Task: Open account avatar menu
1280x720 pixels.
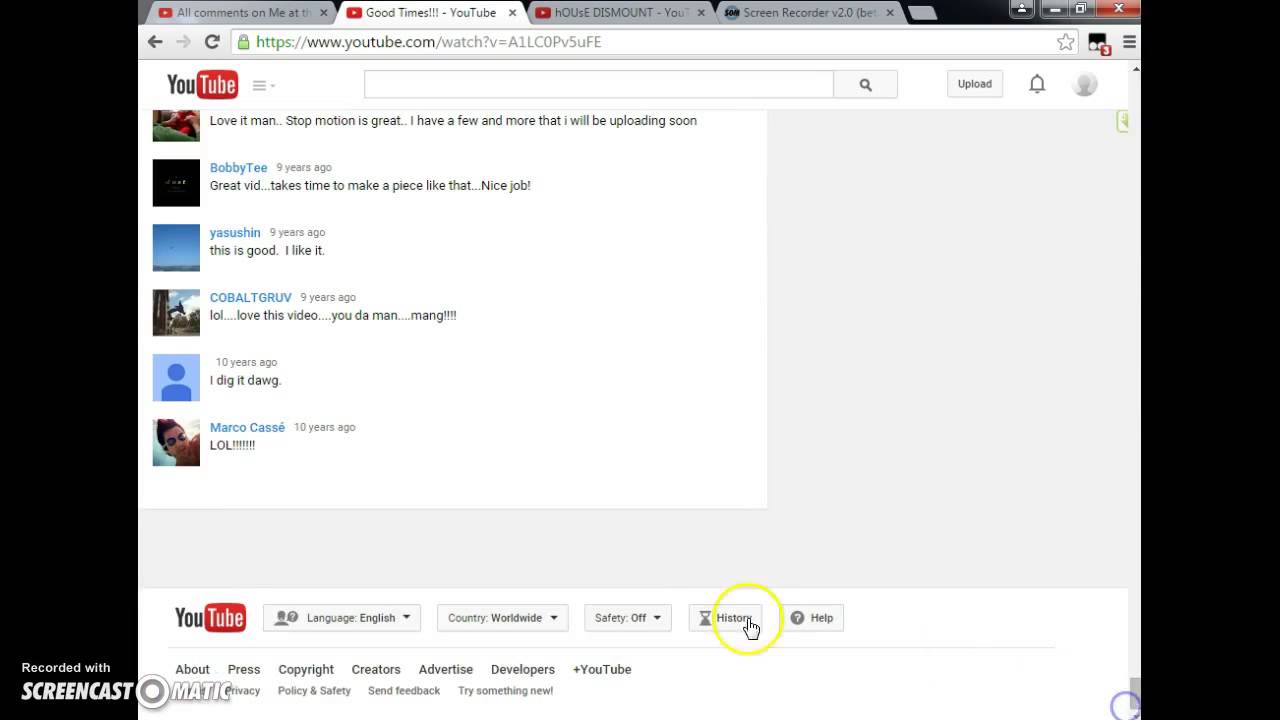Action: coord(1085,84)
